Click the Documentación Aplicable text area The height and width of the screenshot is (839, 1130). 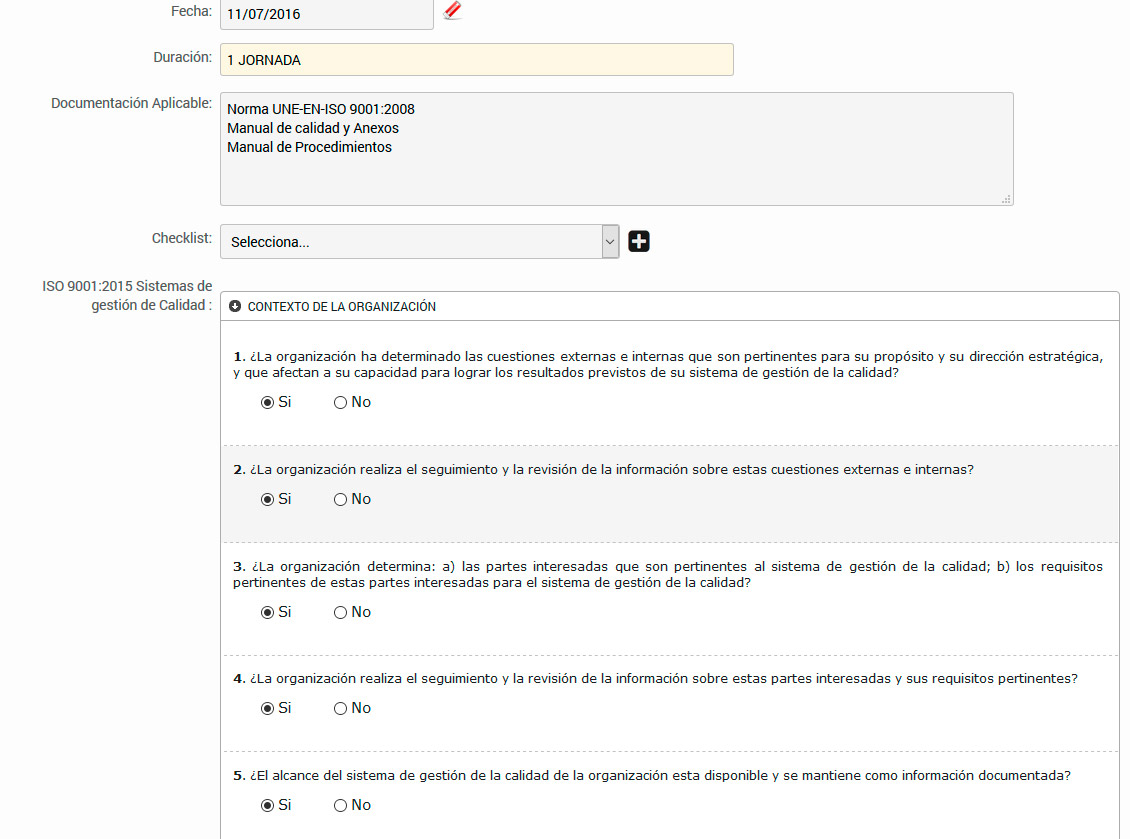tap(617, 149)
